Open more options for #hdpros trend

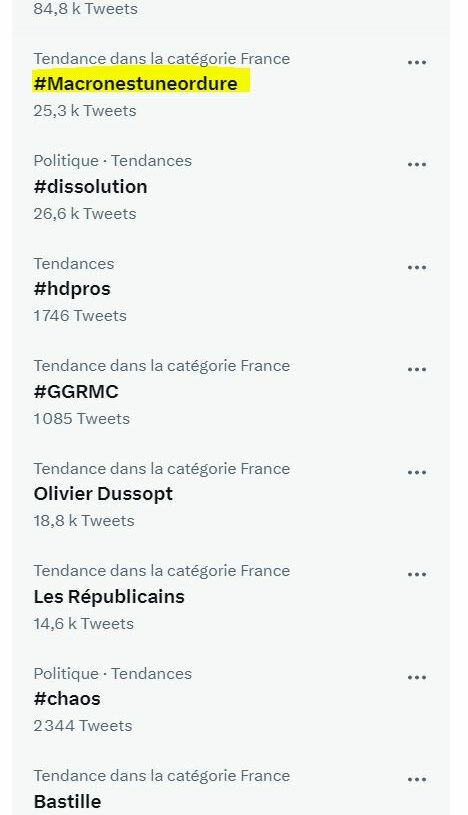pos(417,268)
